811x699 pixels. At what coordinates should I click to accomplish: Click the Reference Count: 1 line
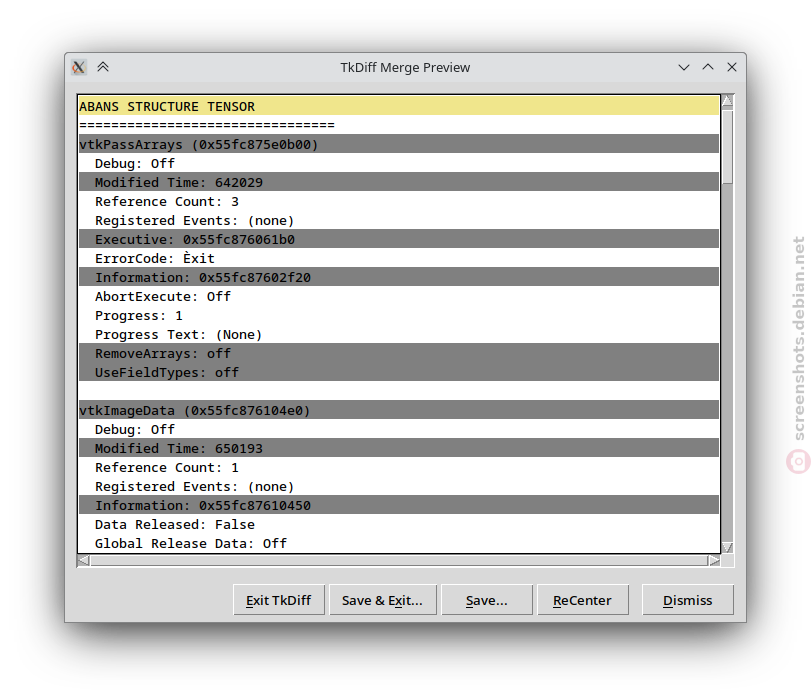pyautogui.click(x=399, y=467)
